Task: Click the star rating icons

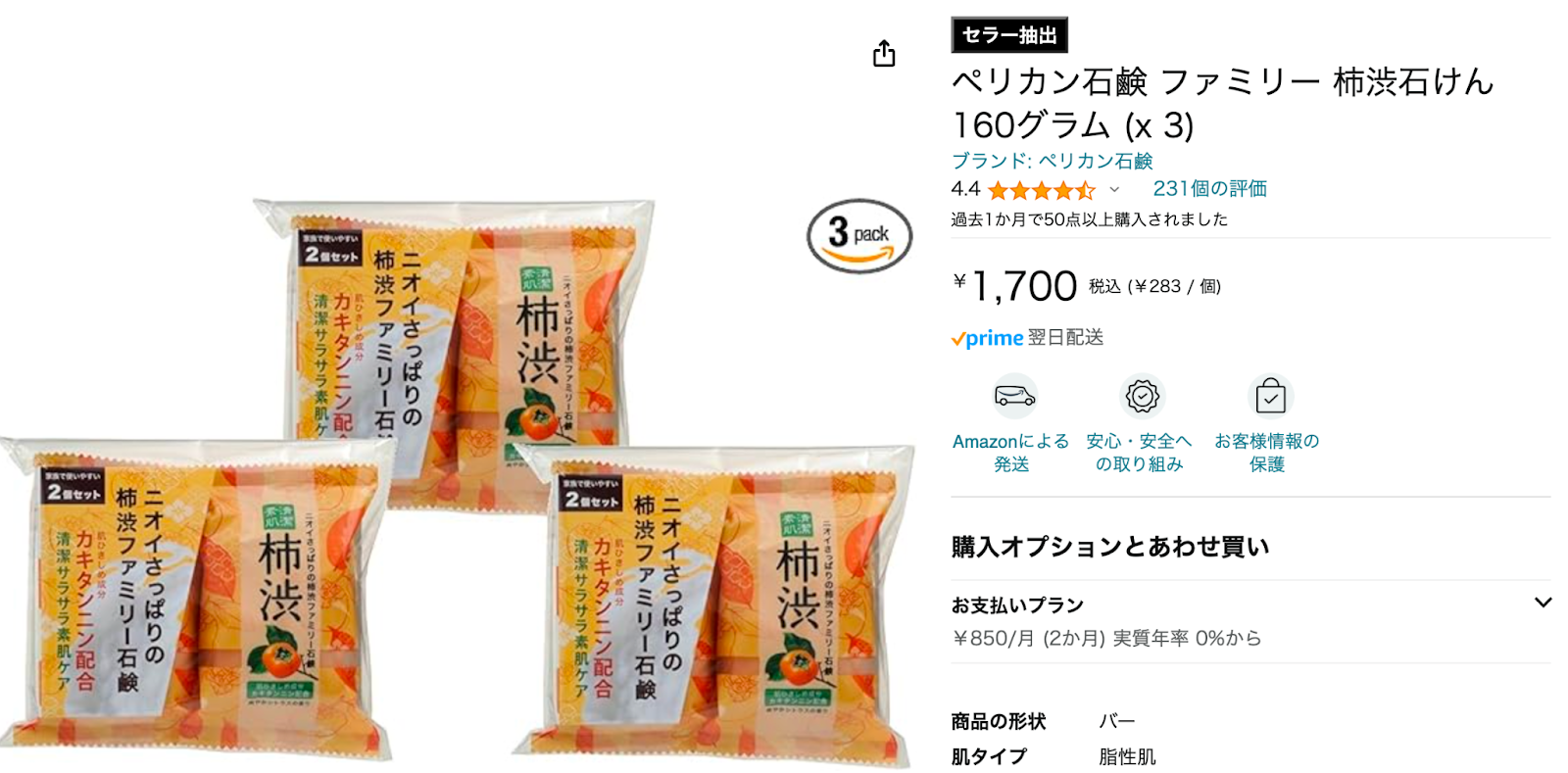Action: click(1042, 190)
